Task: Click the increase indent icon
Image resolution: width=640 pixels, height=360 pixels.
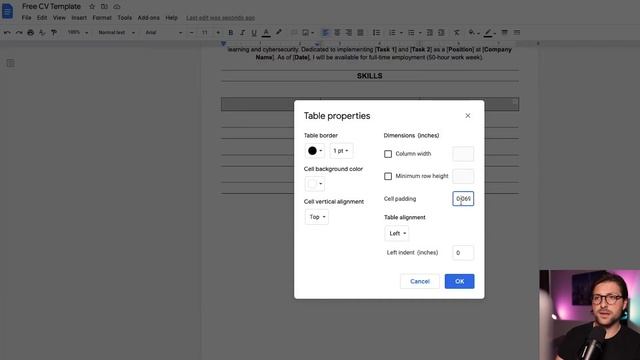Action: (x=441, y=33)
